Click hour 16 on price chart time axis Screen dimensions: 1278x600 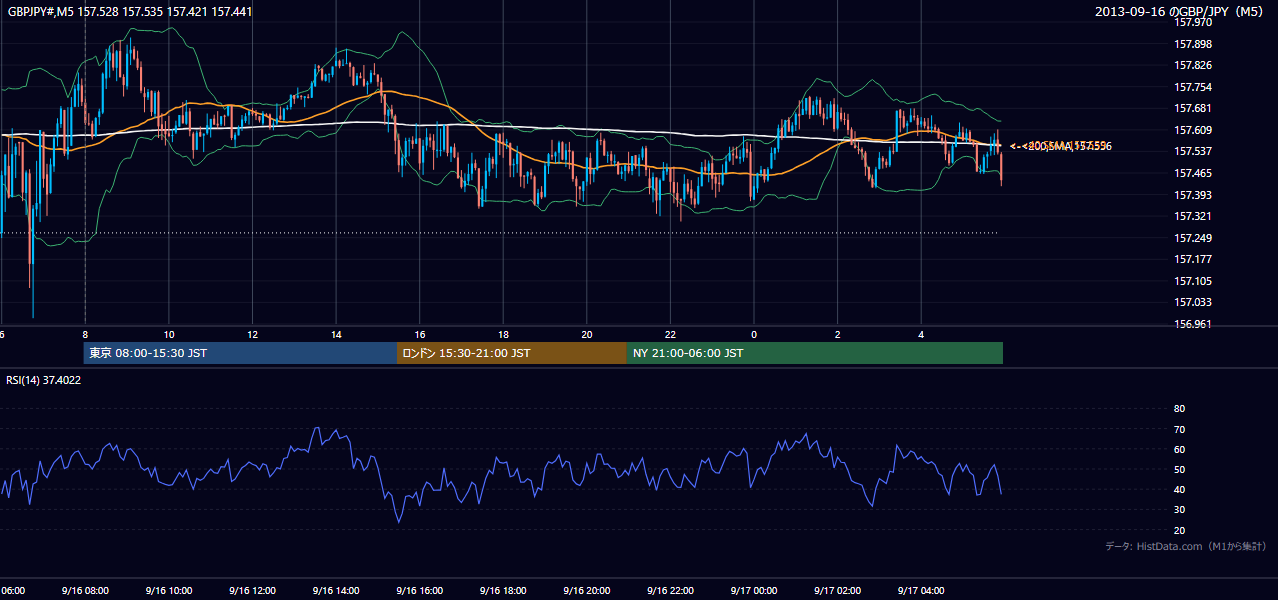[420, 334]
